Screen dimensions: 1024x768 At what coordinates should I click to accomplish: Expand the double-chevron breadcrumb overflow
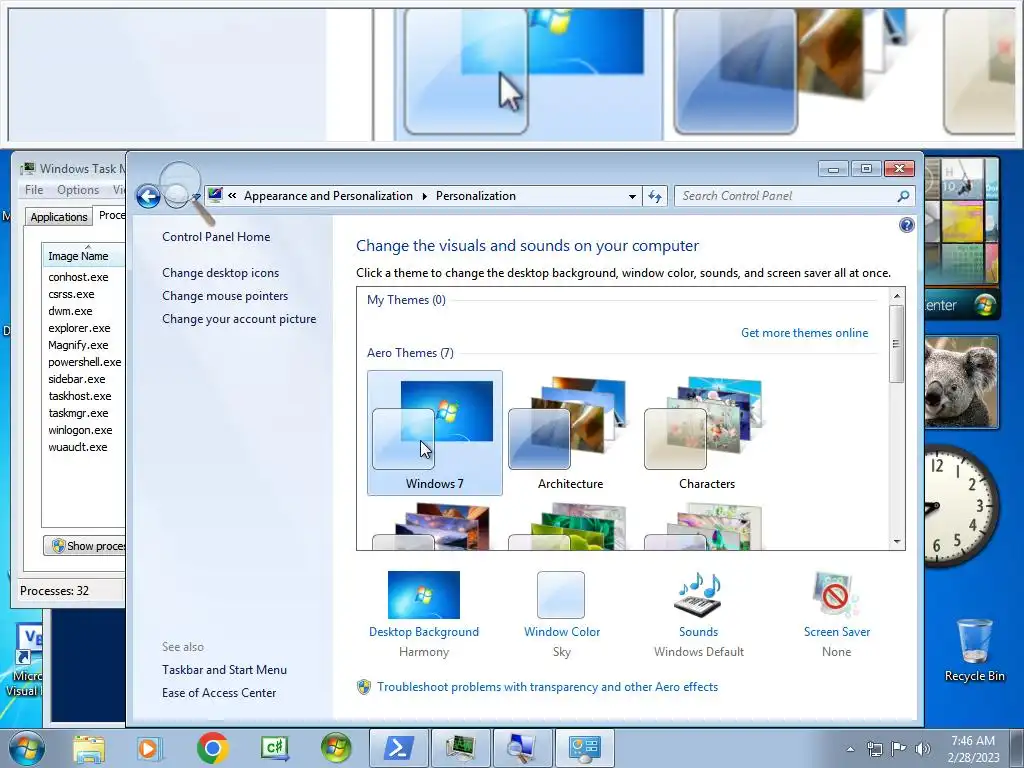click(232, 196)
